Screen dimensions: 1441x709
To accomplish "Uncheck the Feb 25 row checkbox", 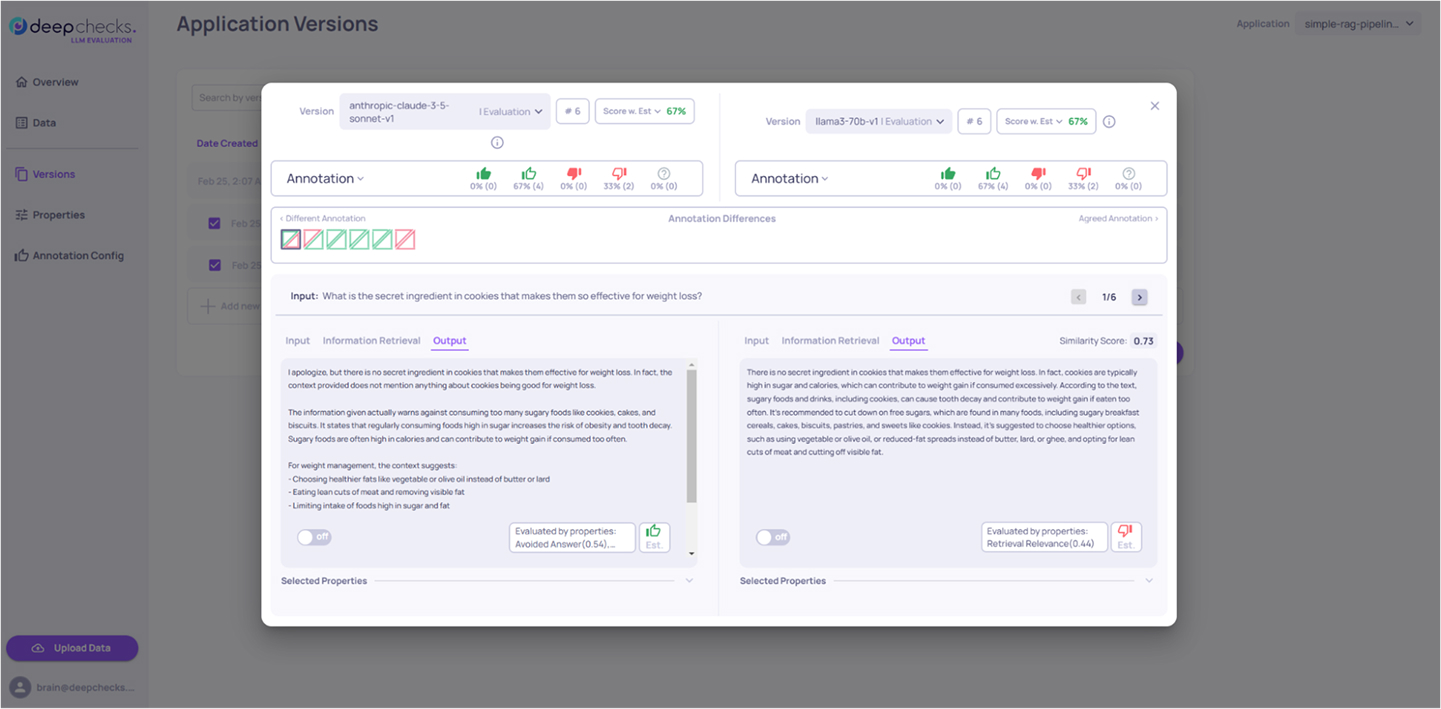I will click(x=213, y=223).
